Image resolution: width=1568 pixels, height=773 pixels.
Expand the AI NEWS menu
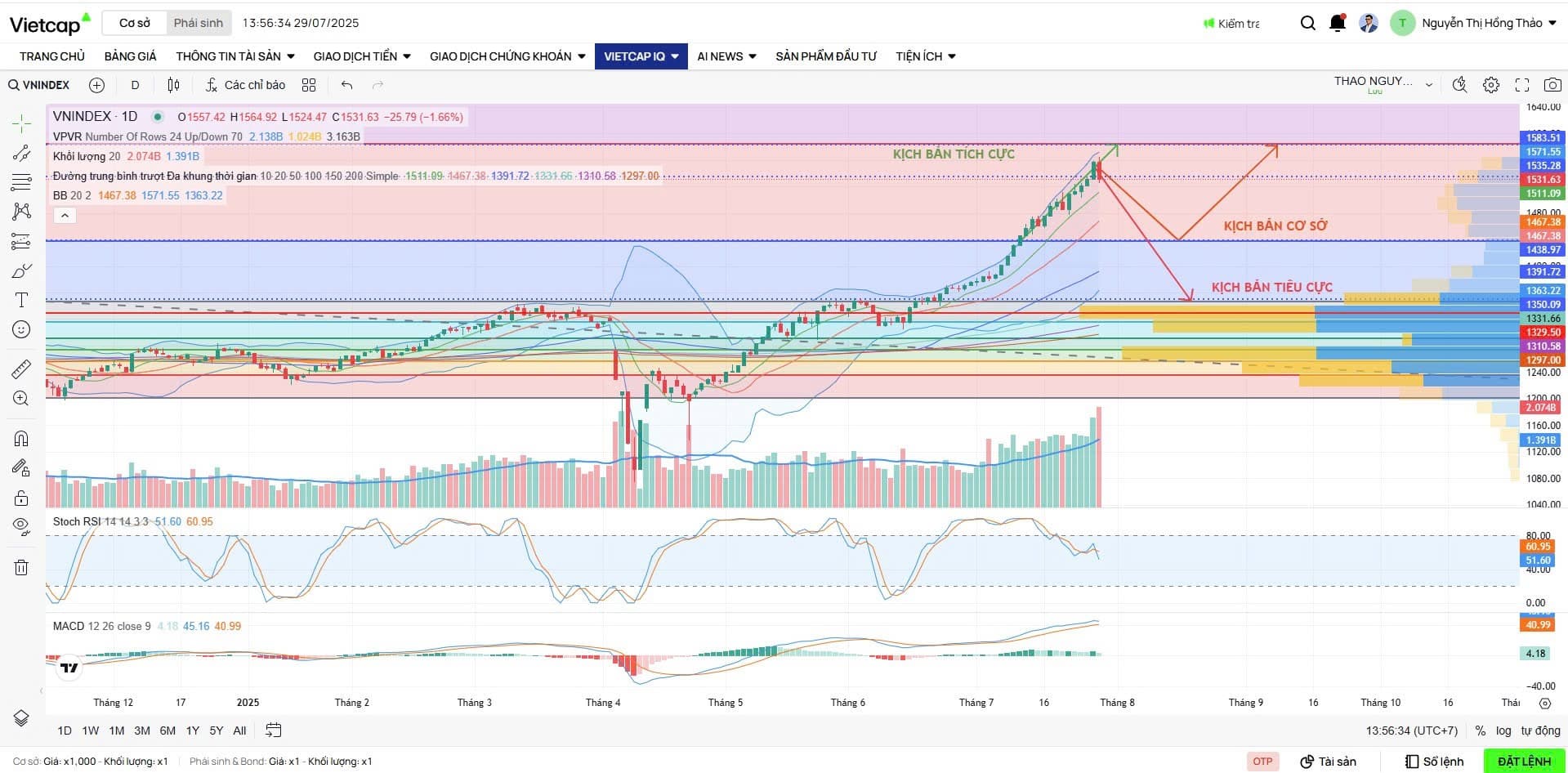point(726,56)
